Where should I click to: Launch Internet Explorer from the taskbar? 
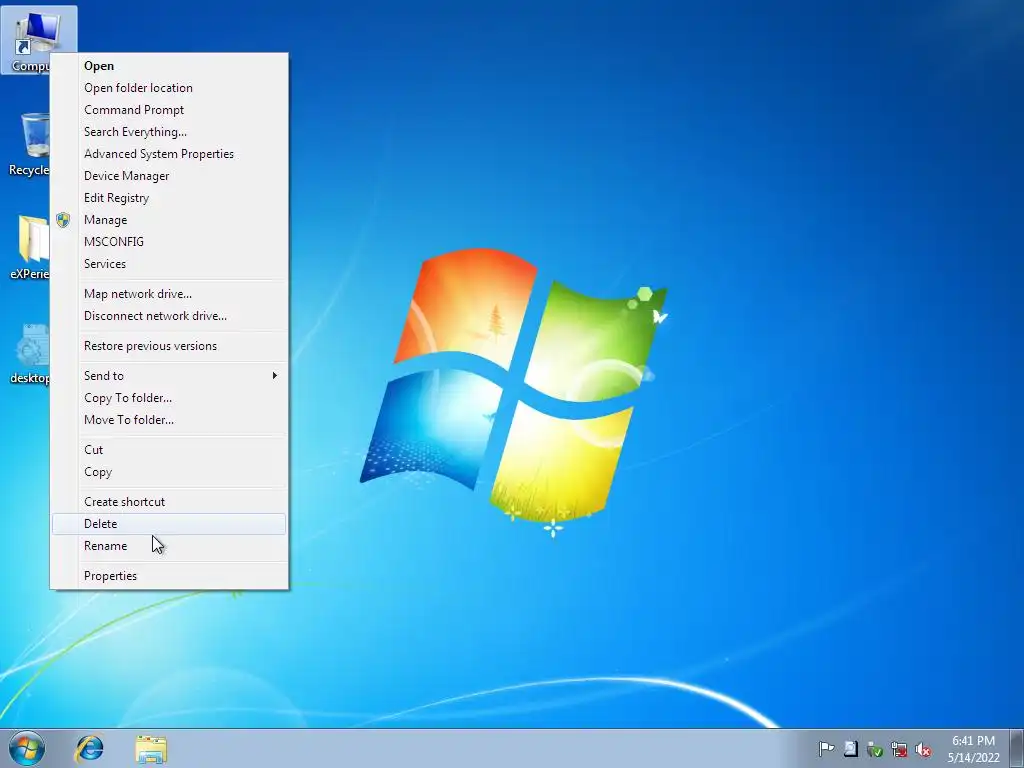coord(89,748)
